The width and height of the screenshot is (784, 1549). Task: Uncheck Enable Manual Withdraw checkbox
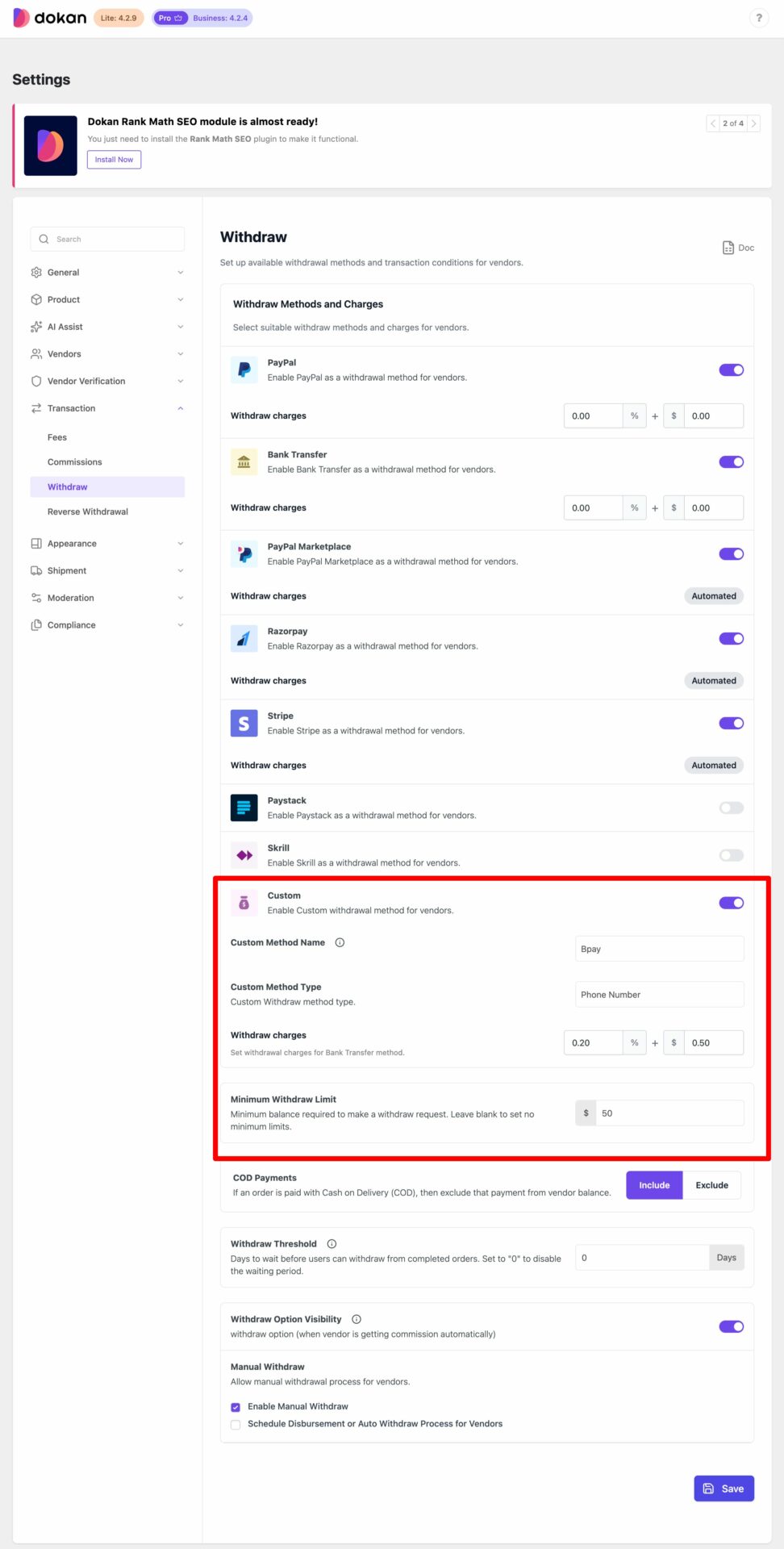click(x=236, y=1407)
